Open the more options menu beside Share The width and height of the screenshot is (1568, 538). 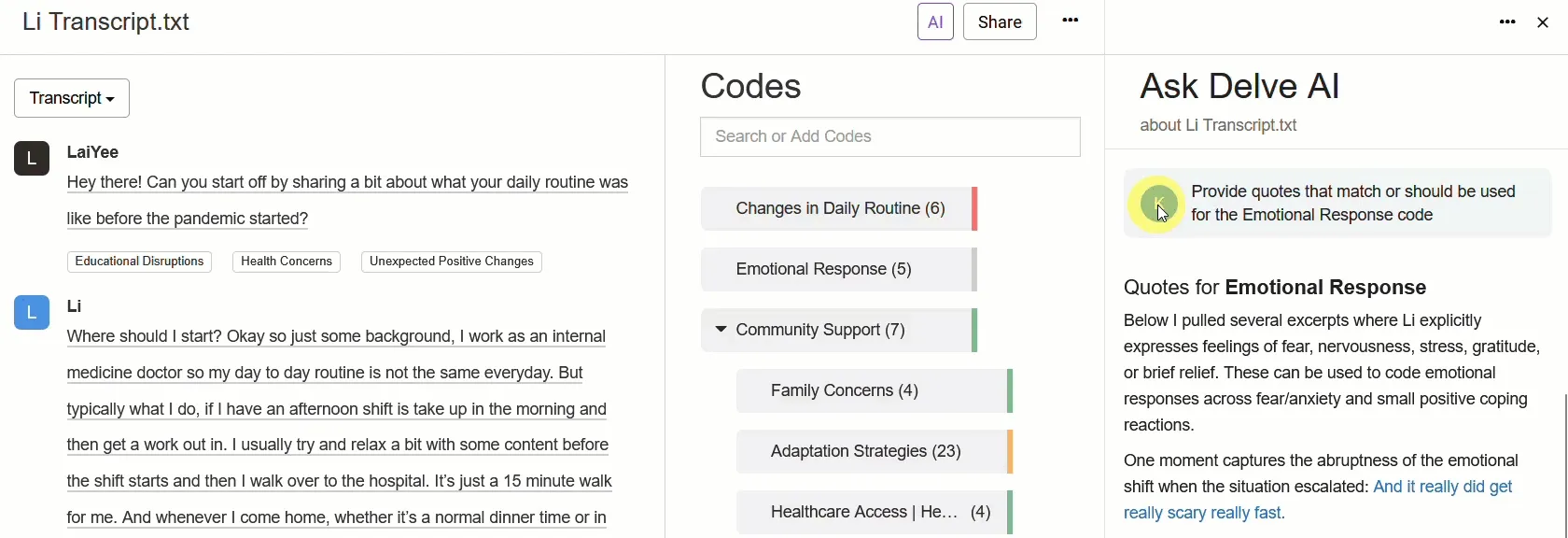click(x=1071, y=21)
